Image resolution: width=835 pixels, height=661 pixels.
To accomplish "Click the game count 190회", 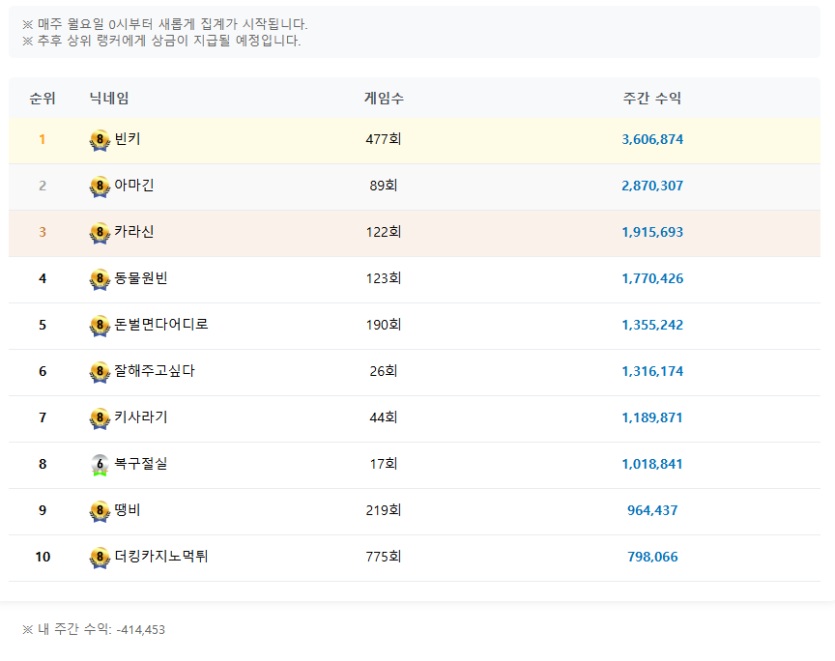I will point(383,325).
